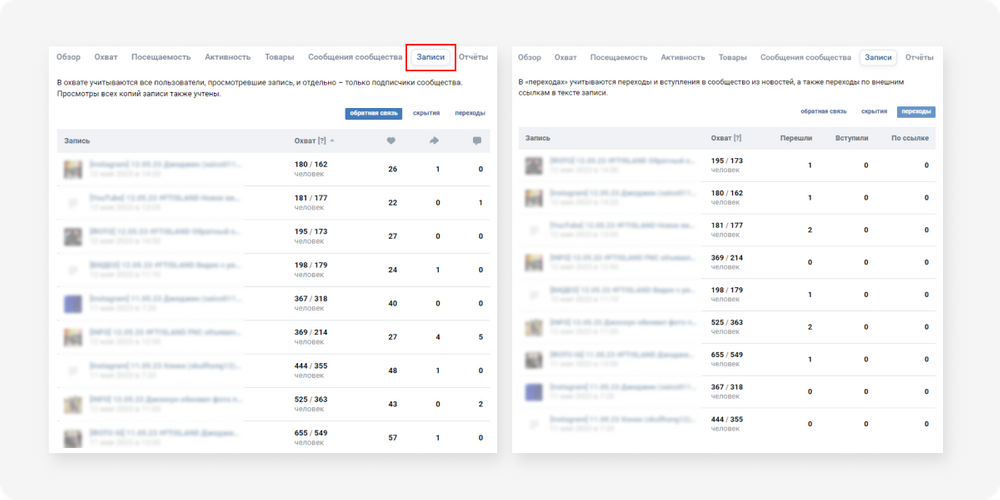
Task: Sort by the 'Вступили' column header
Action: (x=851, y=139)
